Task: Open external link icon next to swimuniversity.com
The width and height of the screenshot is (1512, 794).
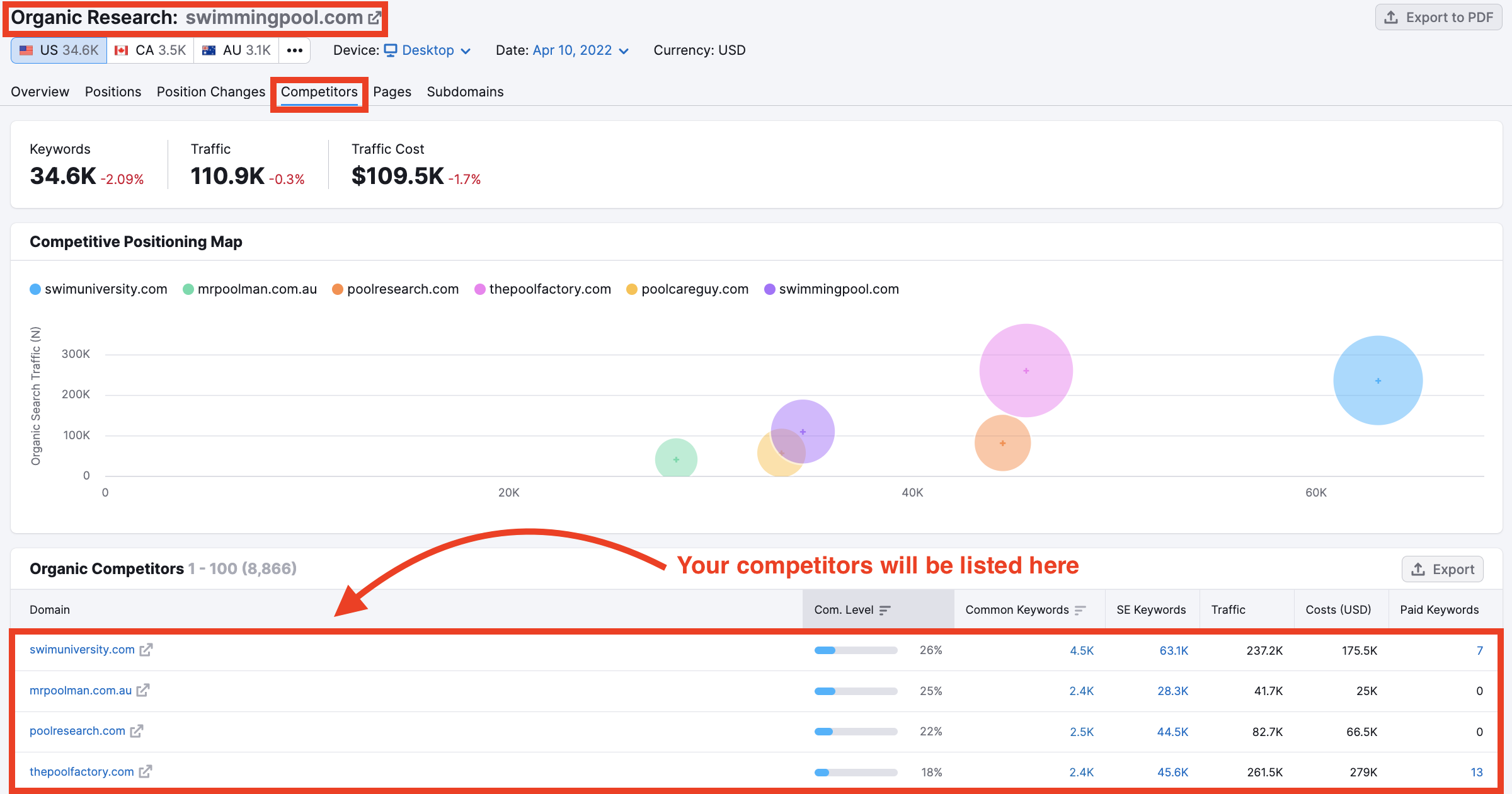Action: click(x=146, y=650)
